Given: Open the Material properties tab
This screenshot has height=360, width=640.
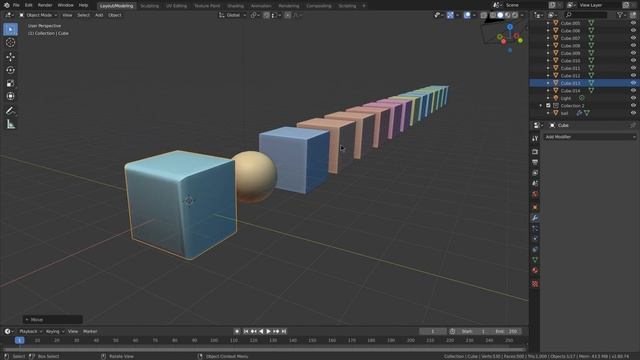Looking at the screenshot, I should 535,271.
